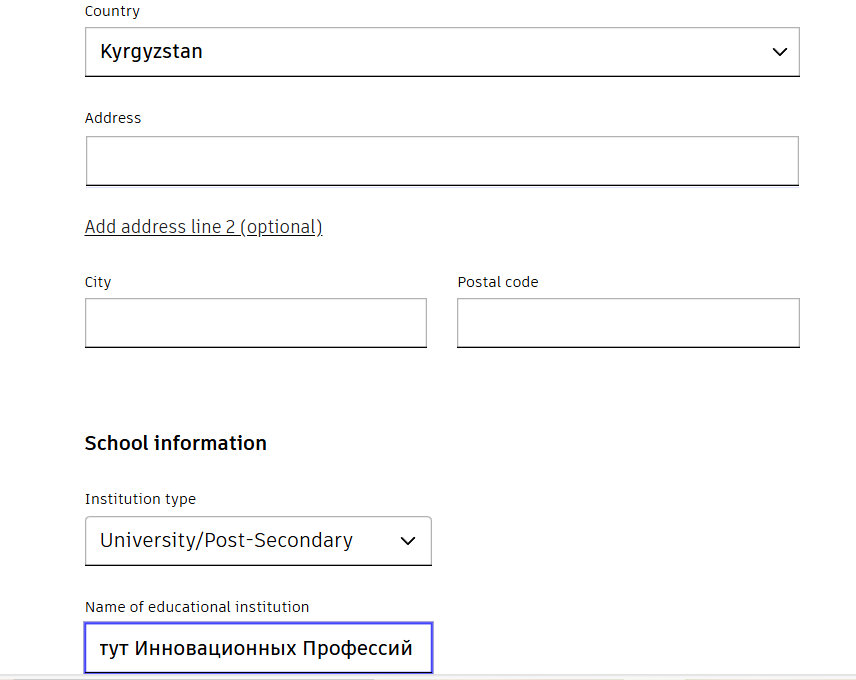Select the University/Post-Secondary text
Viewport: 856px width, 680px height.
click(226, 541)
